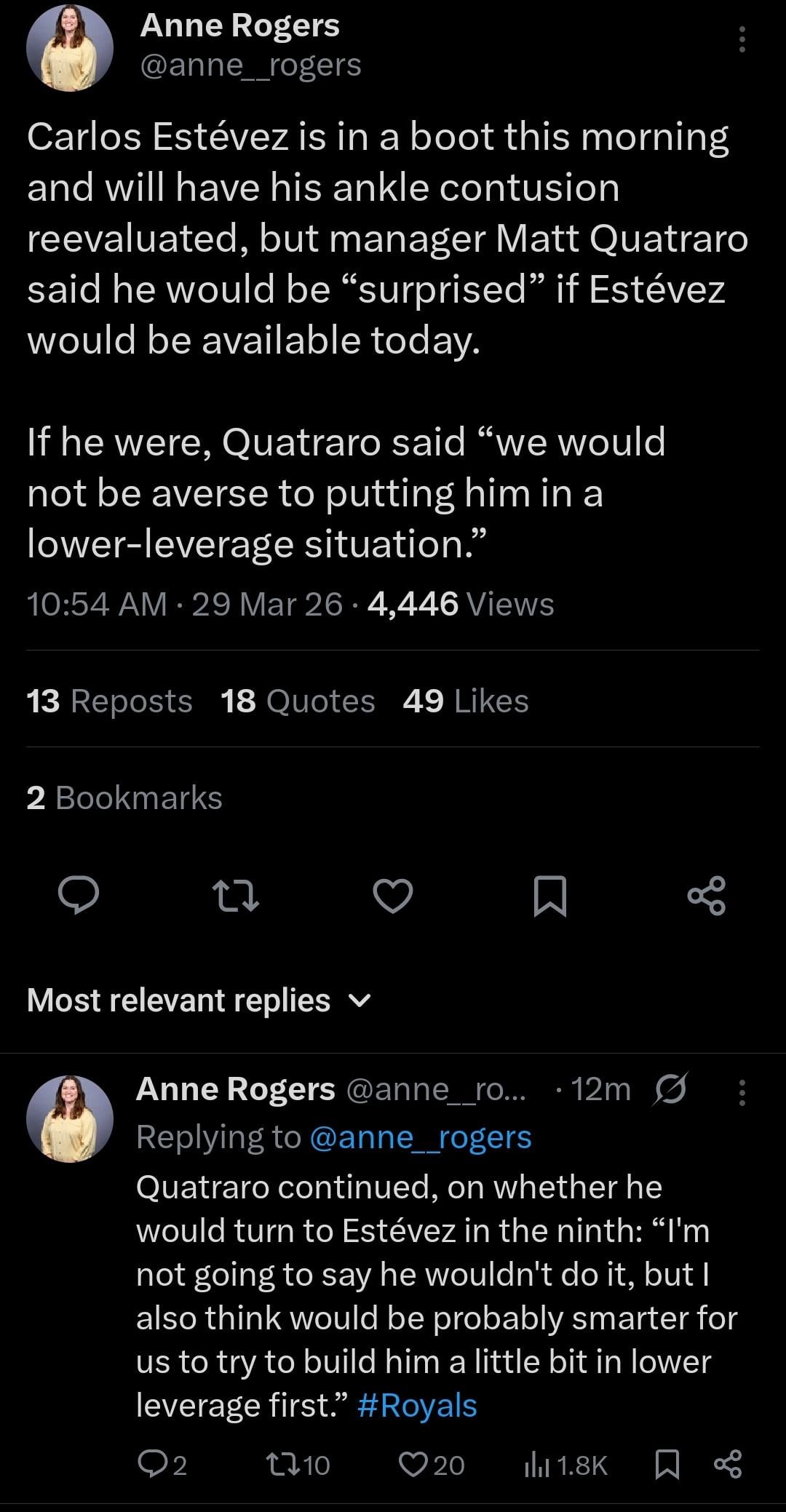
Task: Open the @anne_rogers mention link
Action: (421, 1137)
